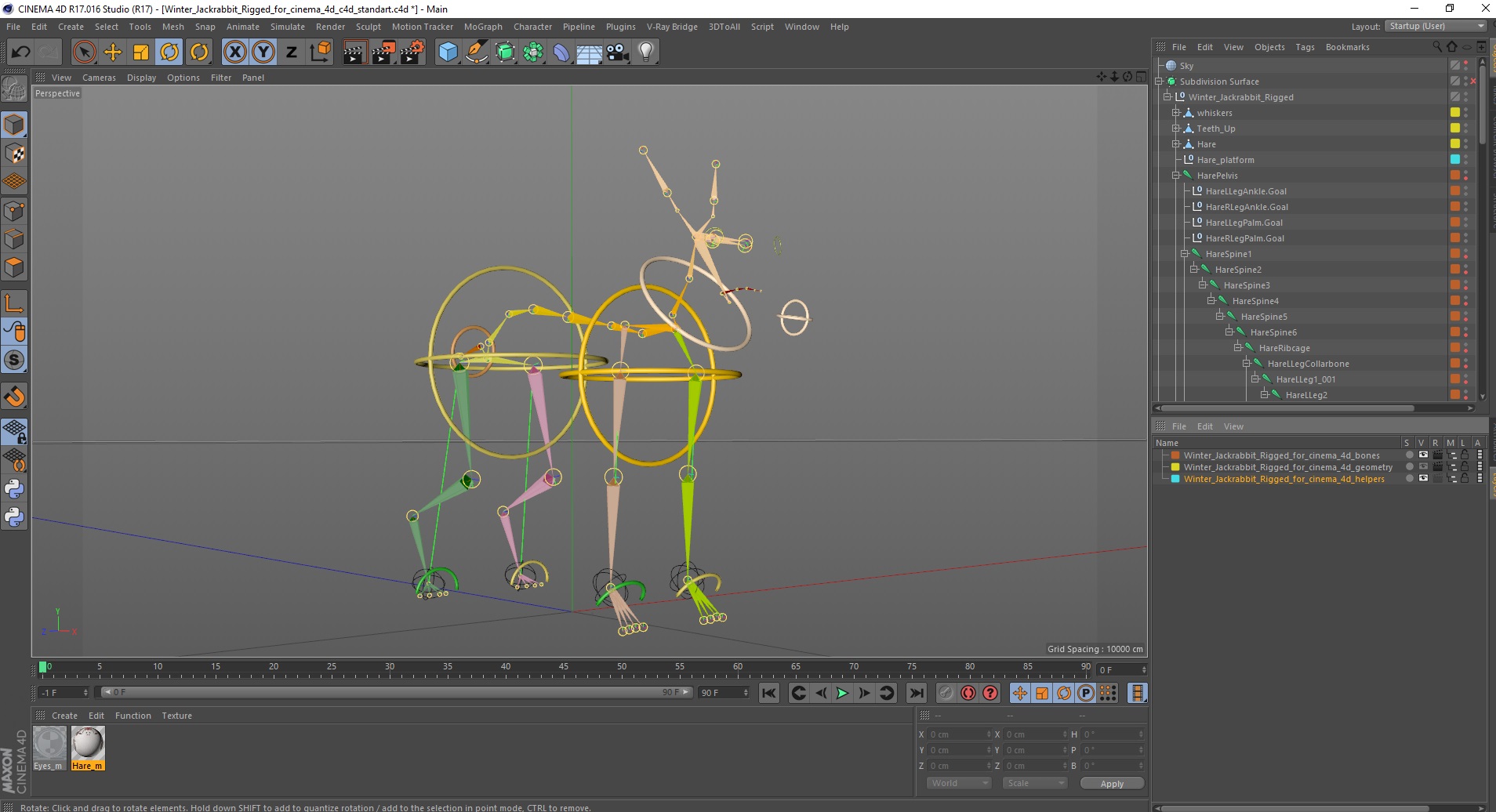Open the Simulate menu
1496x812 pixels.
(x=288, y=27)
